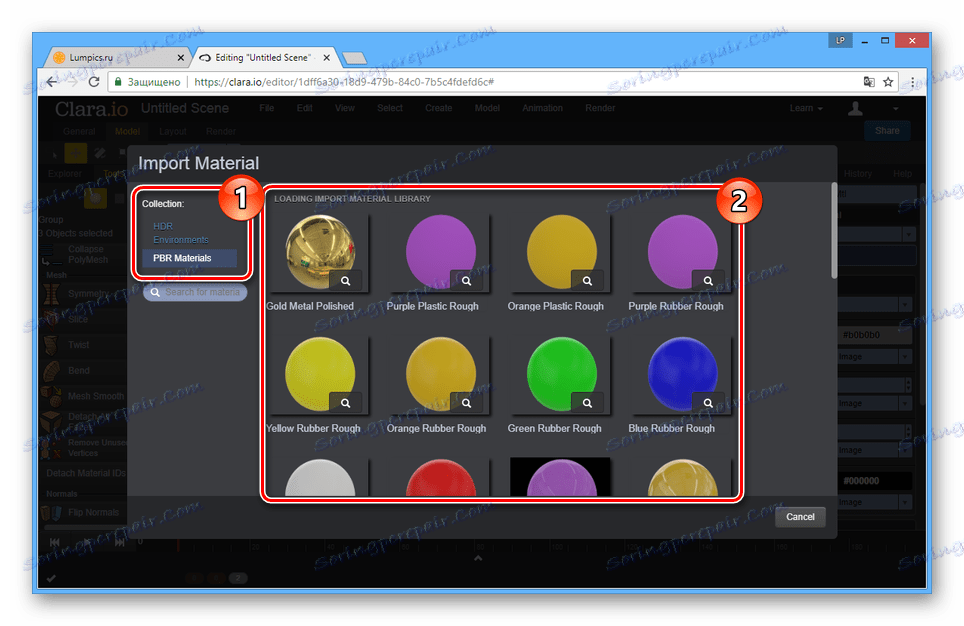Open a new browser tab

click(354, 58)
